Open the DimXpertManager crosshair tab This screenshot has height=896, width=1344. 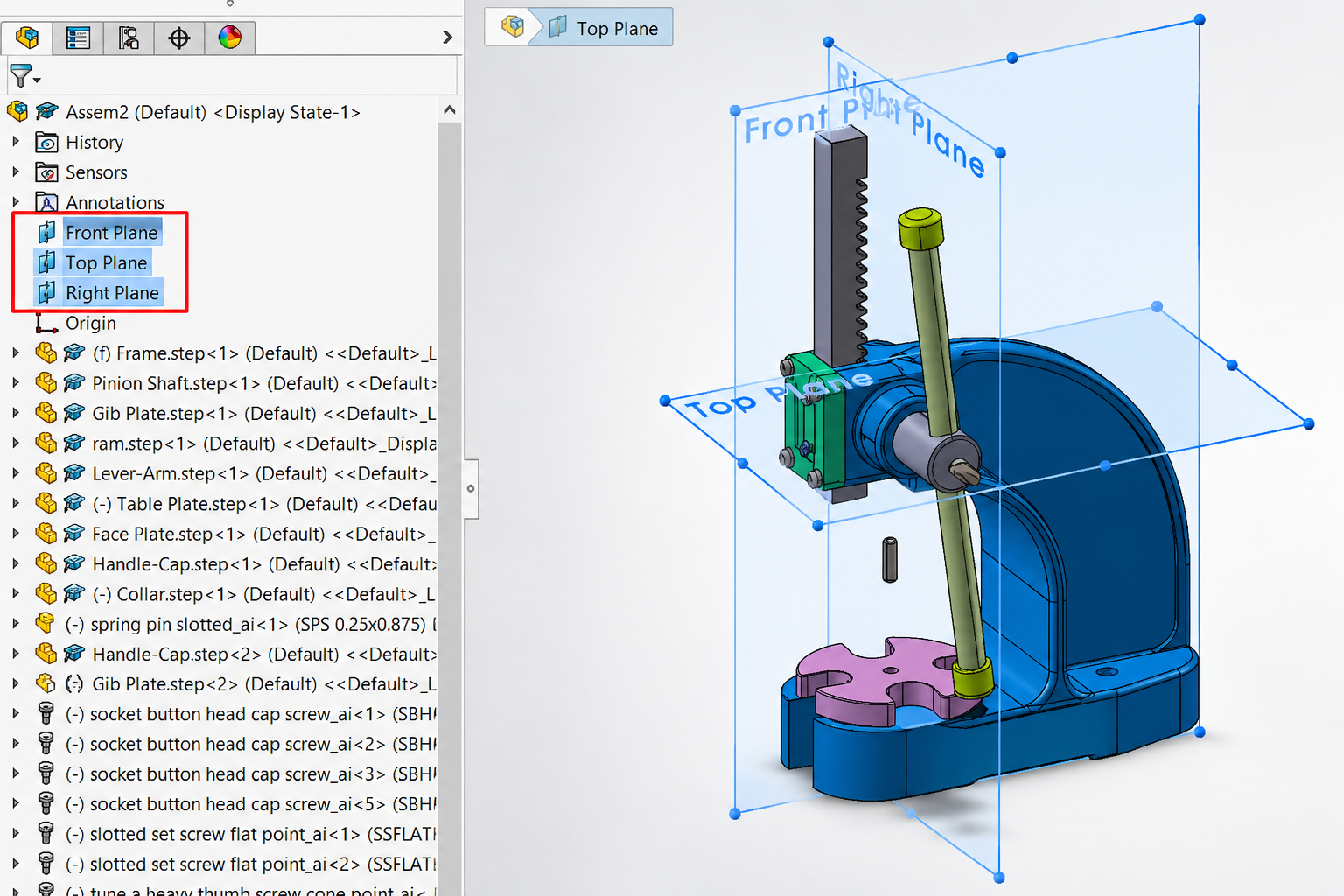179,38
